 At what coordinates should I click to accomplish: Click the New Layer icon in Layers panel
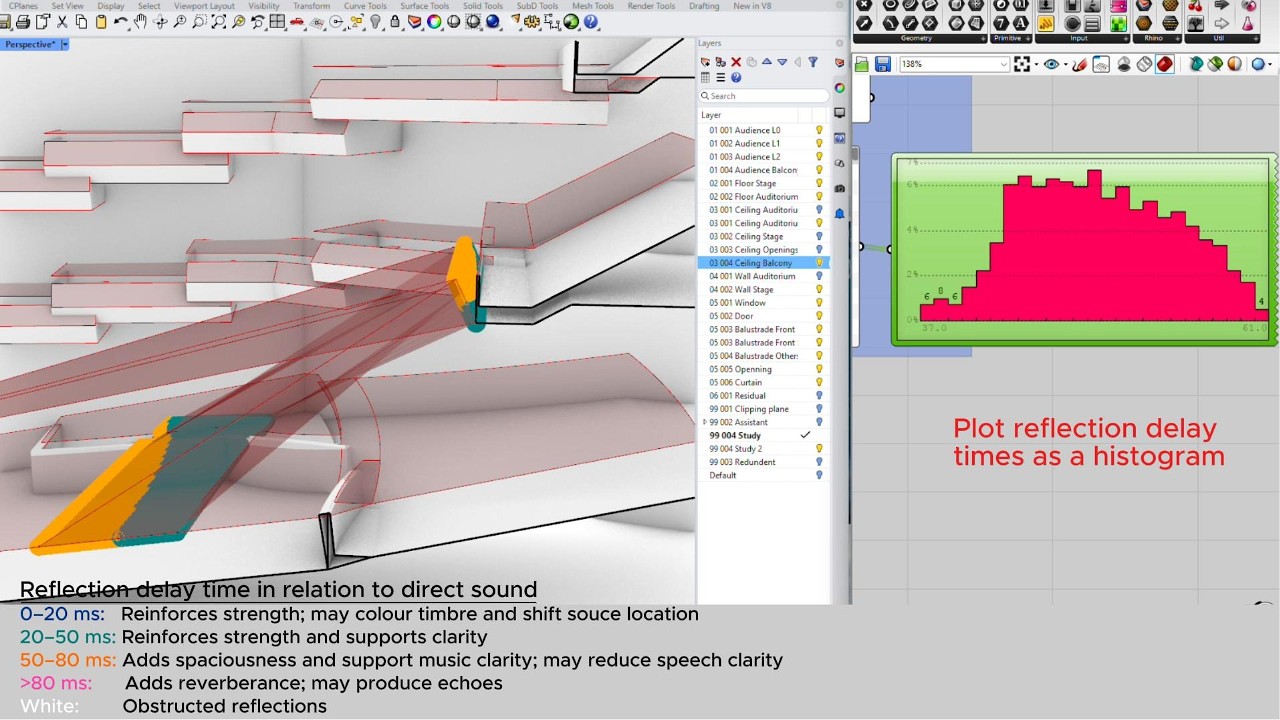pos(705,62)
